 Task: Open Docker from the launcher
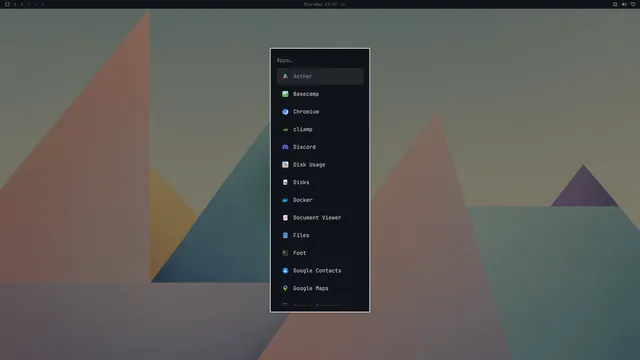320,200
